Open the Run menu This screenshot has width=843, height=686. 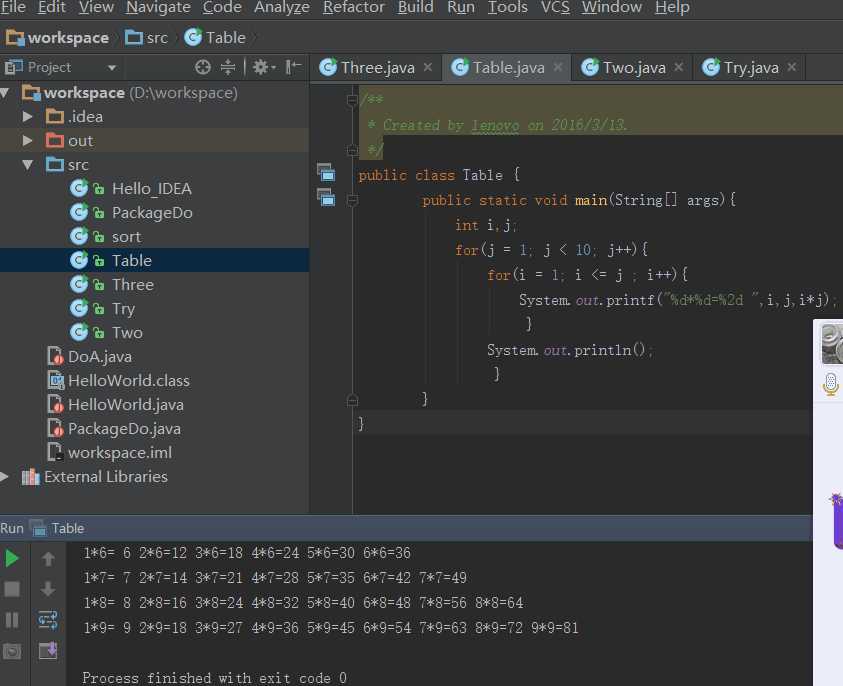[x=461, y=7]
